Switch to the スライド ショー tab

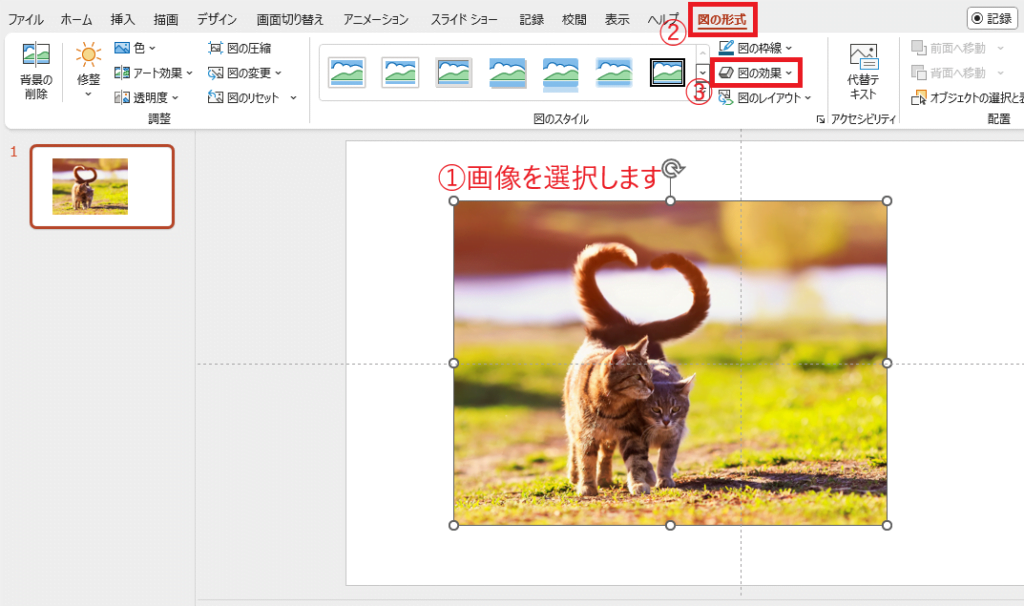tap(464, 20)
